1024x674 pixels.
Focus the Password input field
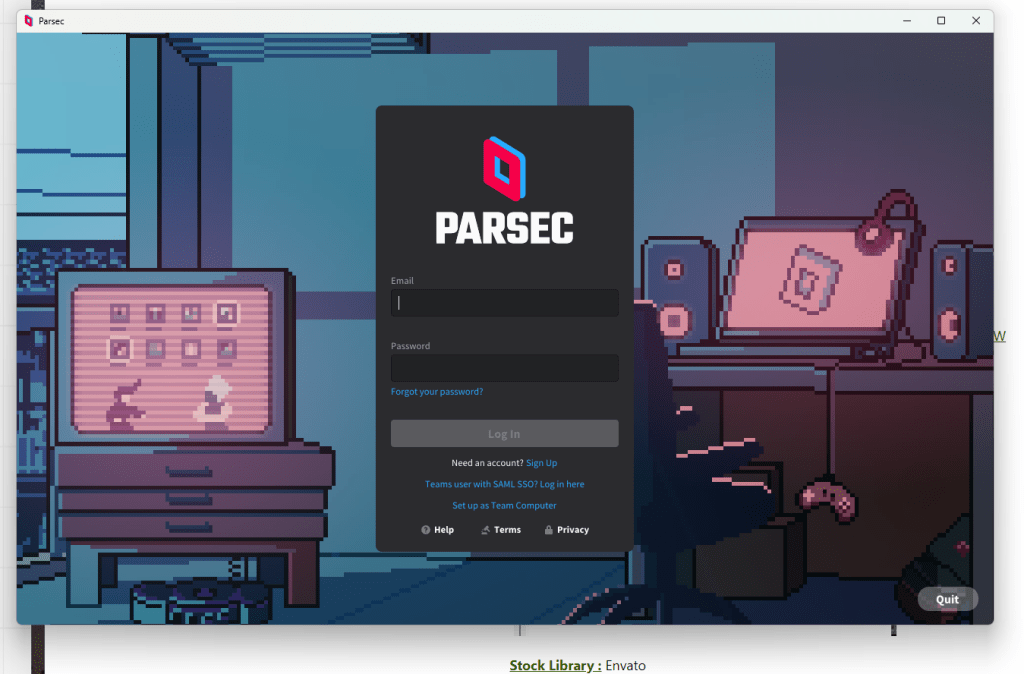pos(504,368)
